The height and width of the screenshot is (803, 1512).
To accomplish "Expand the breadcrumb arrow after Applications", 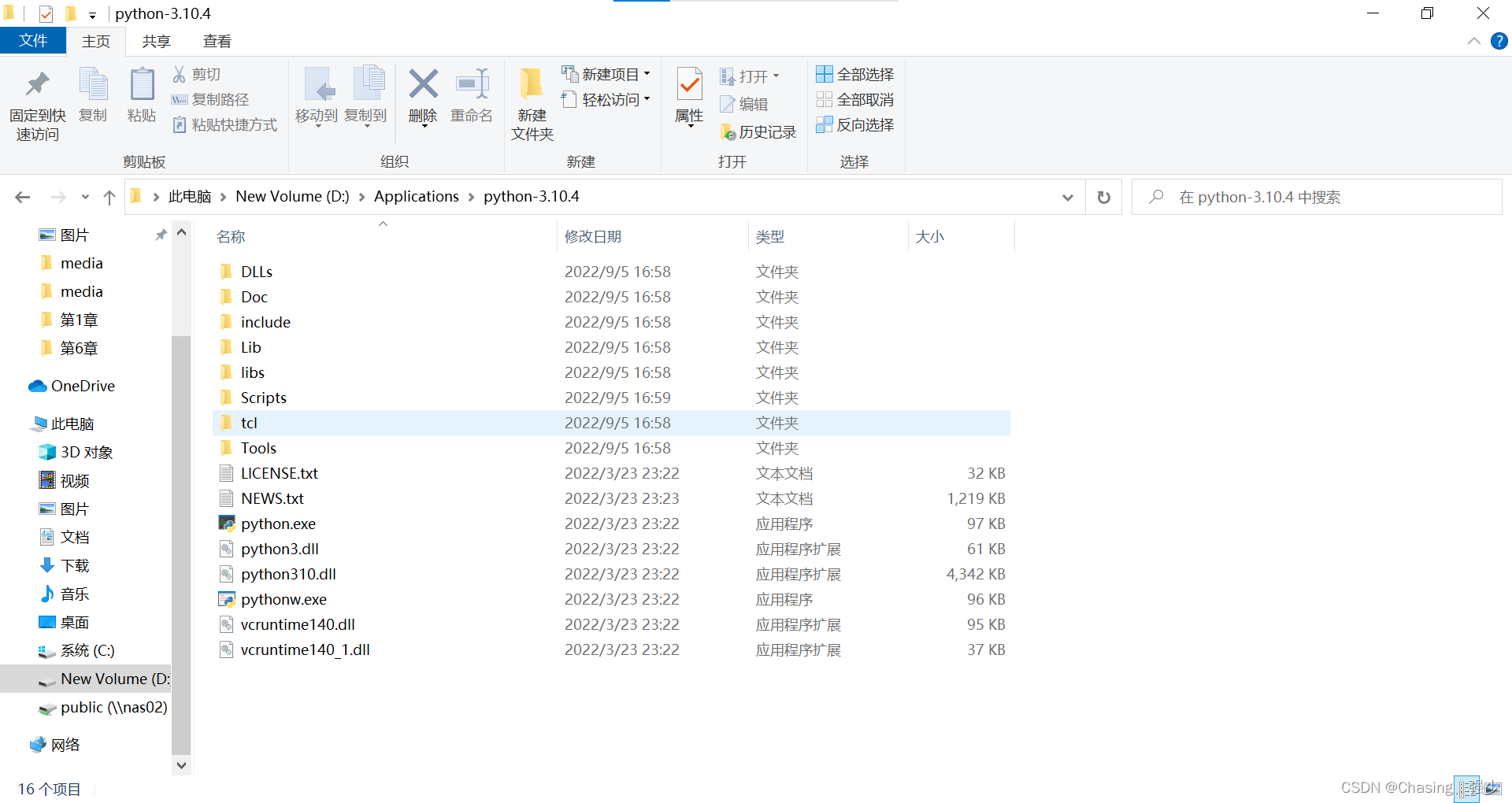I will (472, 197).
